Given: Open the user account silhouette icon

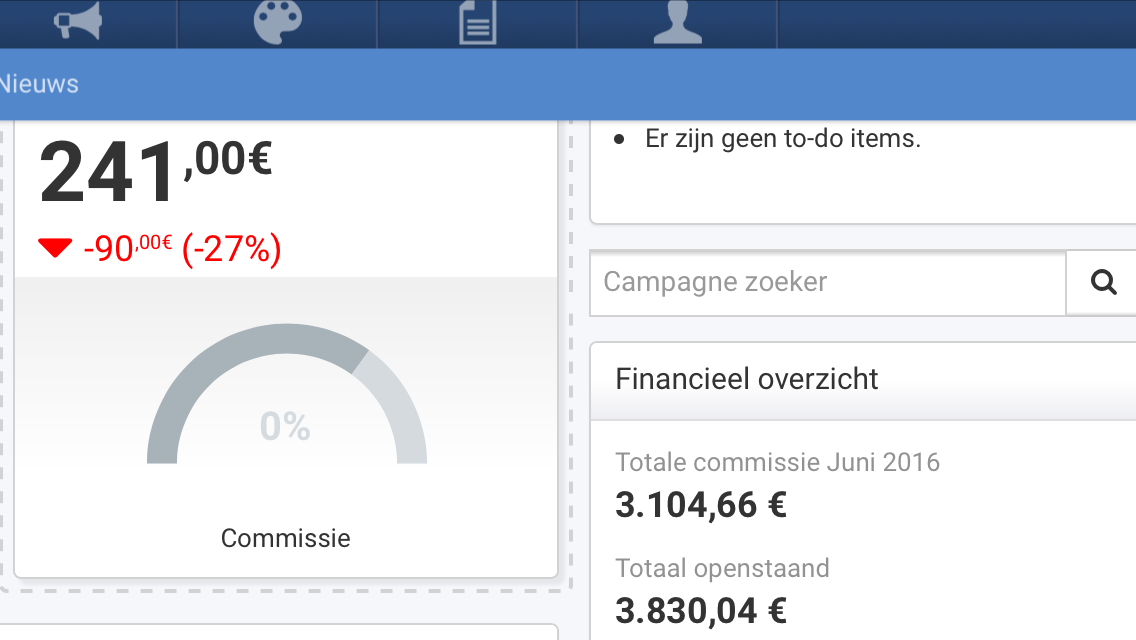Looking at the screenshot, I should pyautogui.click(x=677, y=22).
